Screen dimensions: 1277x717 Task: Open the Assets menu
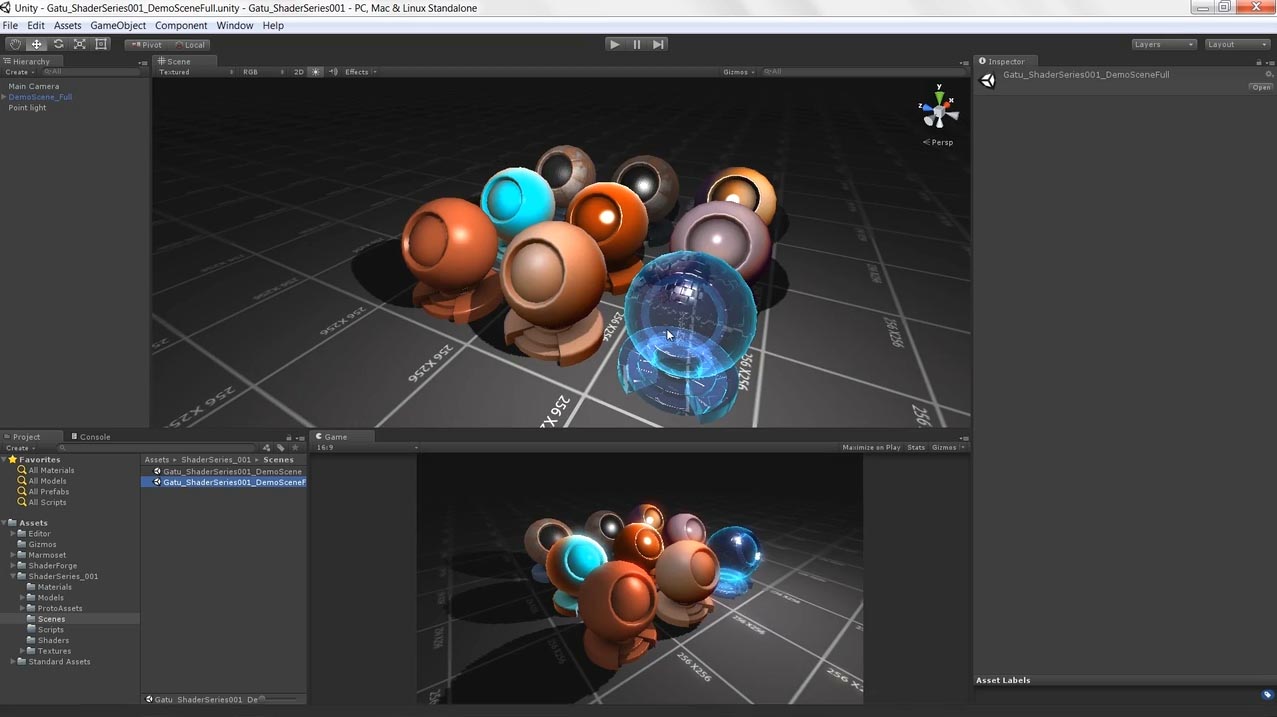click(x=67, y=26)
